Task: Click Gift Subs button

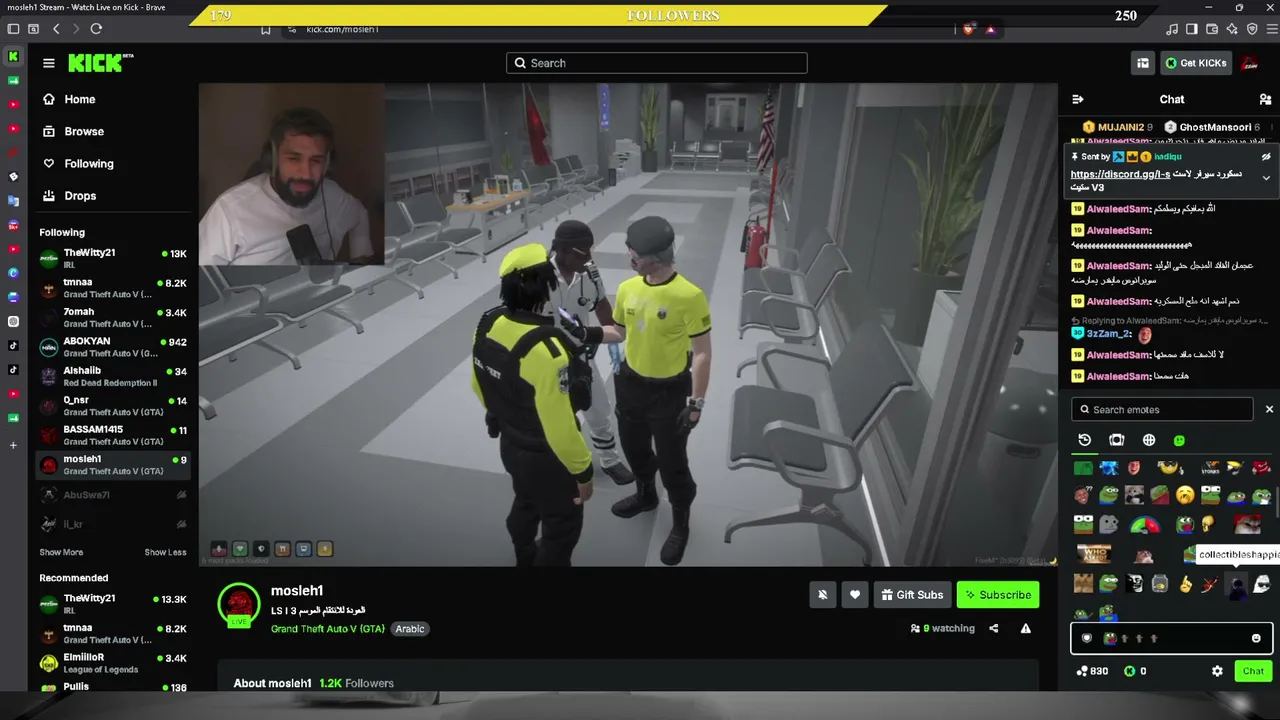Action: [912, 595]
